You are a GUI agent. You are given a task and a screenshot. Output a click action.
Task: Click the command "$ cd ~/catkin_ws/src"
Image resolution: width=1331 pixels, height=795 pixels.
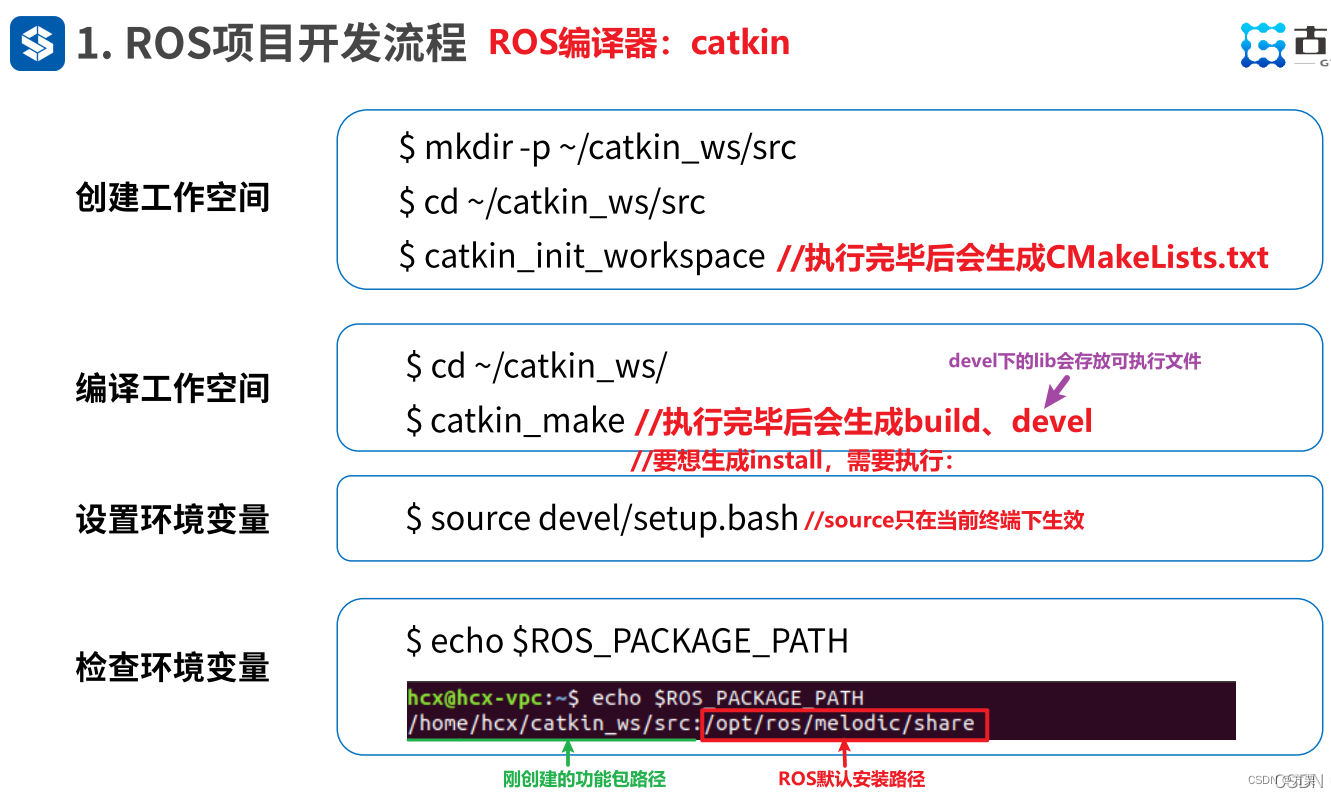552,202
